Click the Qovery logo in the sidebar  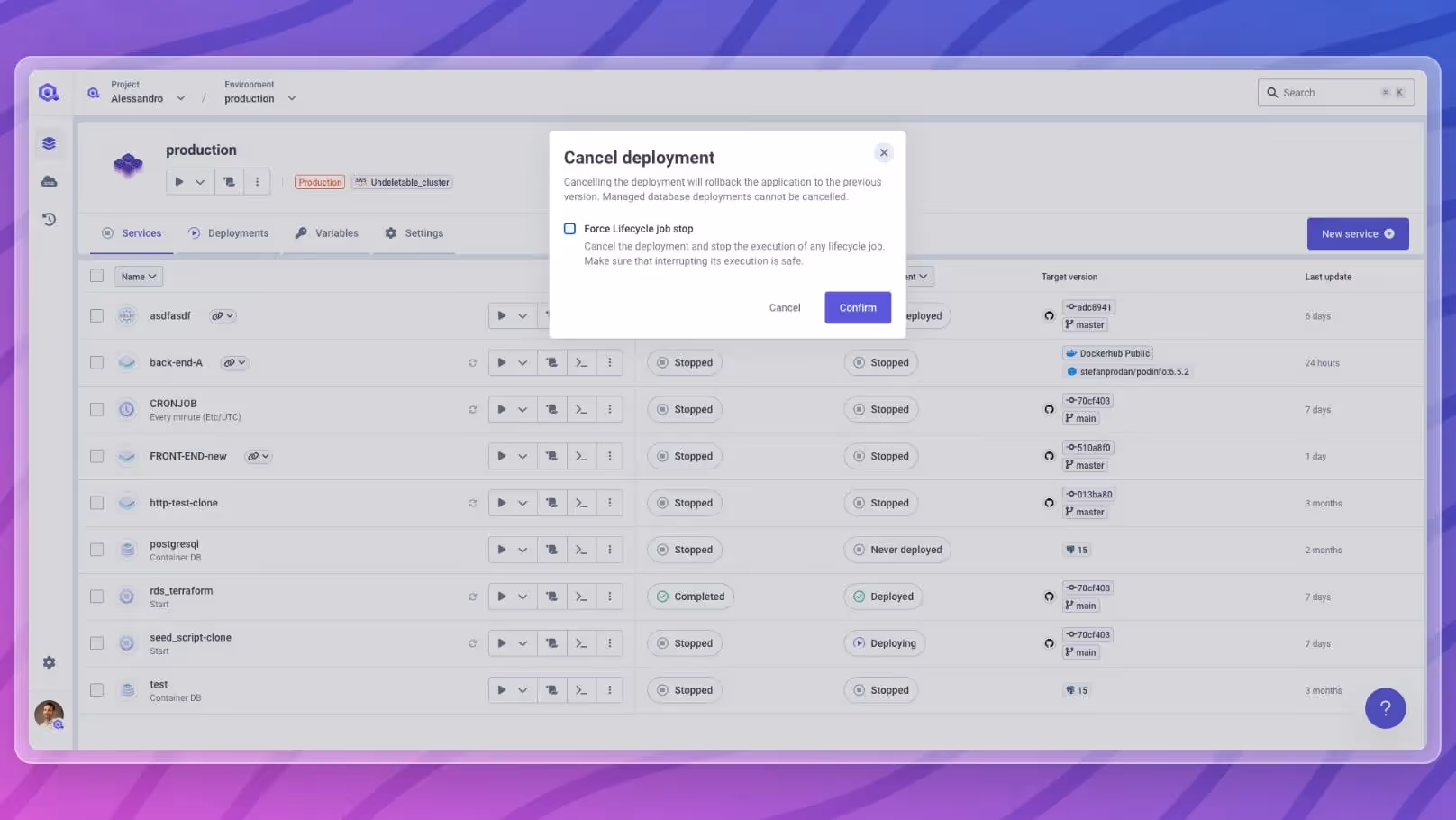[49, 92]
